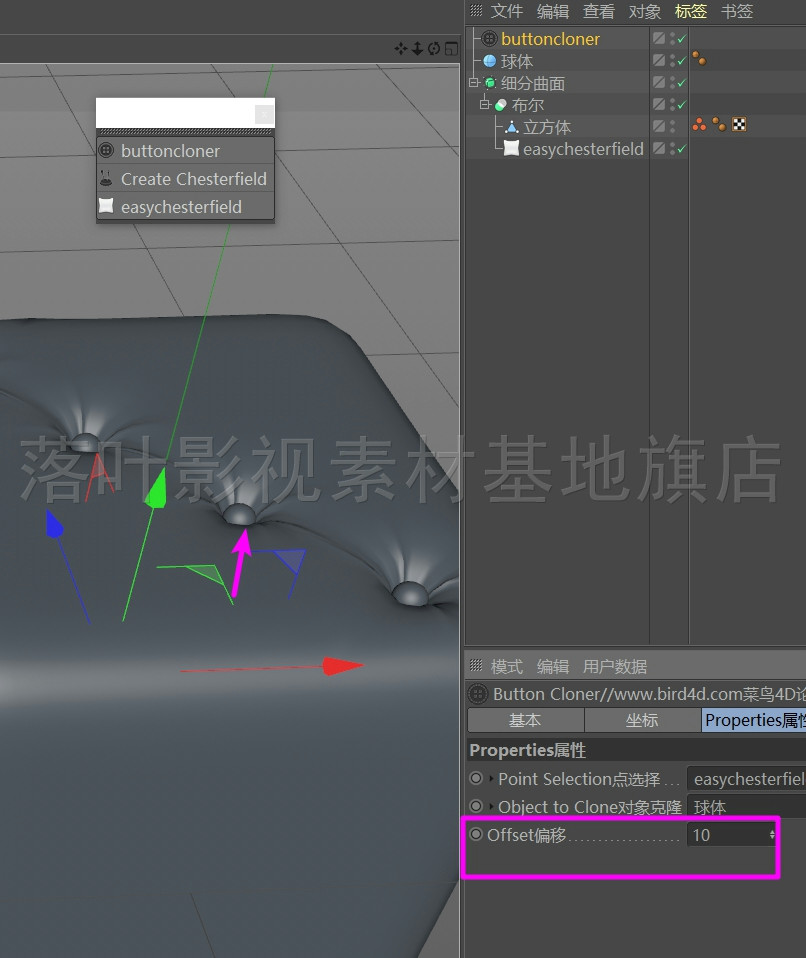Close the small popup with its x button
The height and width of the screenshot is (958, 806).
pos(264,114)
